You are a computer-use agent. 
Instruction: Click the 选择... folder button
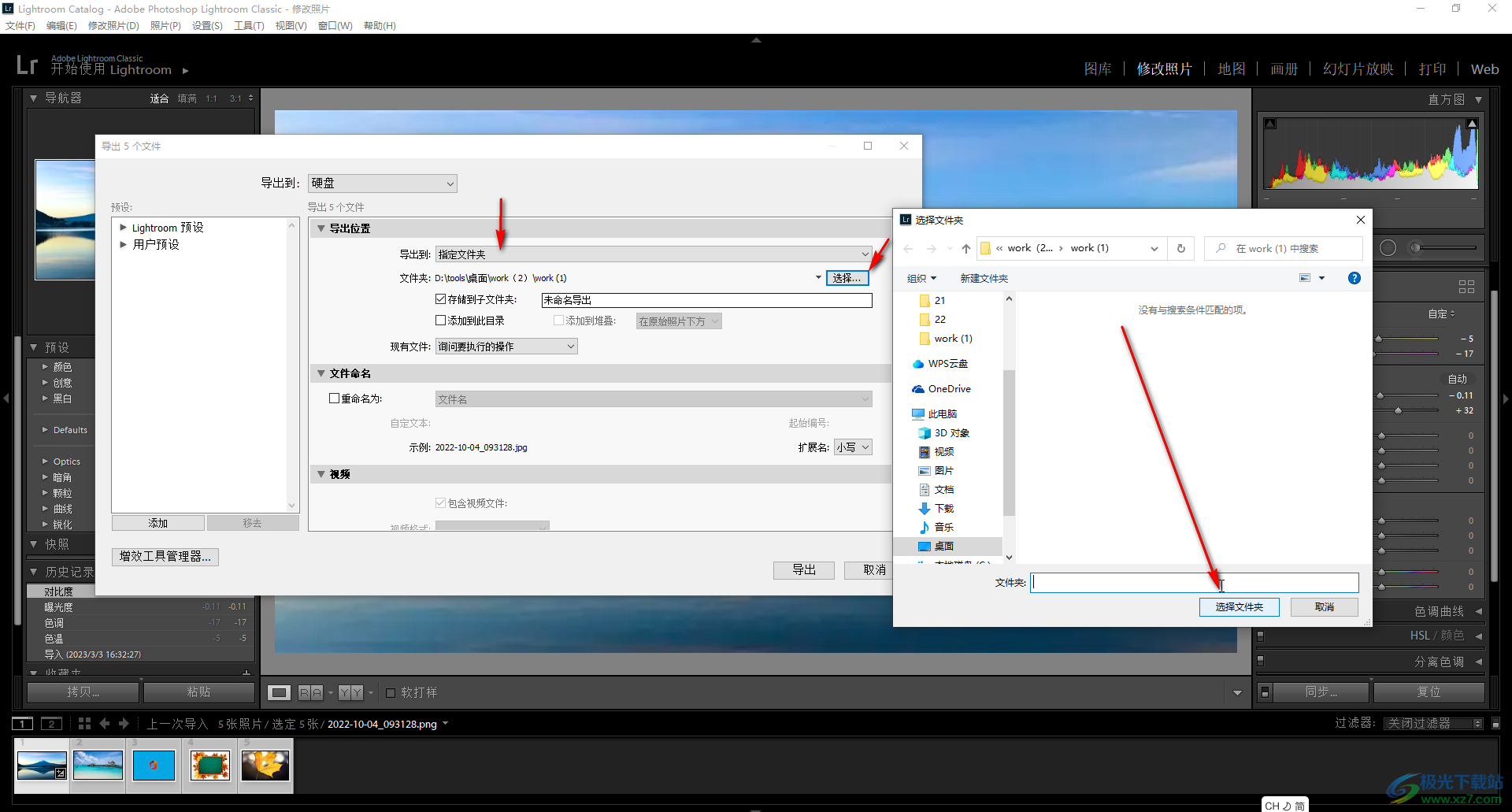pyautogui.click(x=847, y=278)
